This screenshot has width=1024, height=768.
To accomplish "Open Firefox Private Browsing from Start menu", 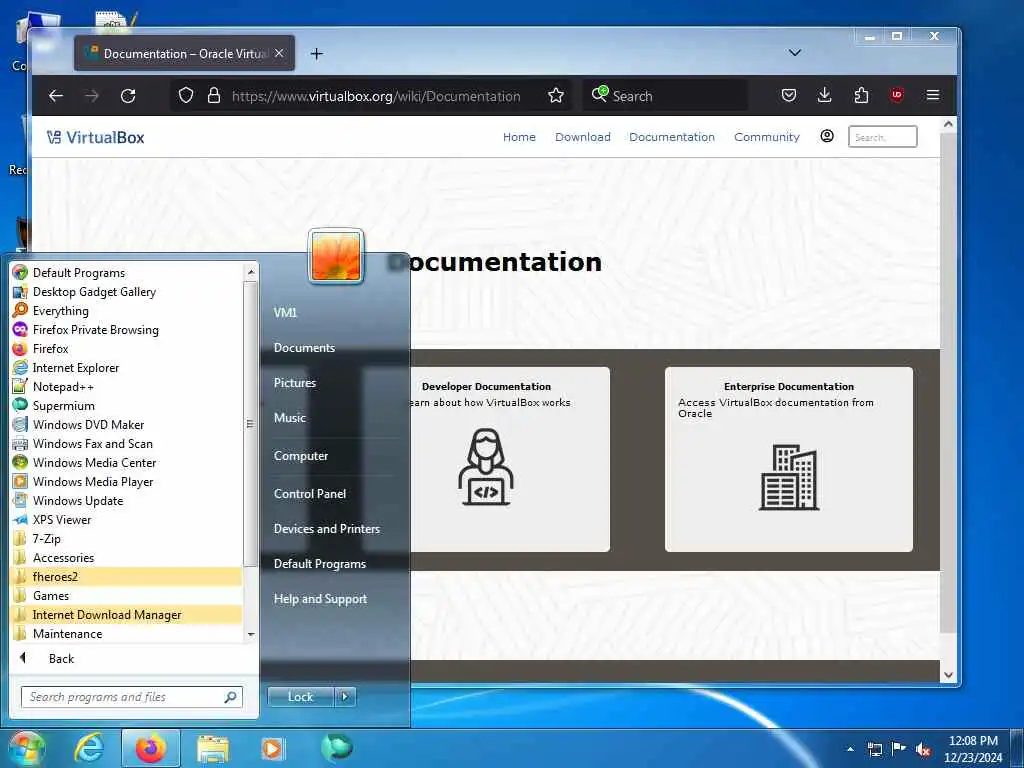I will coord(127,330).
